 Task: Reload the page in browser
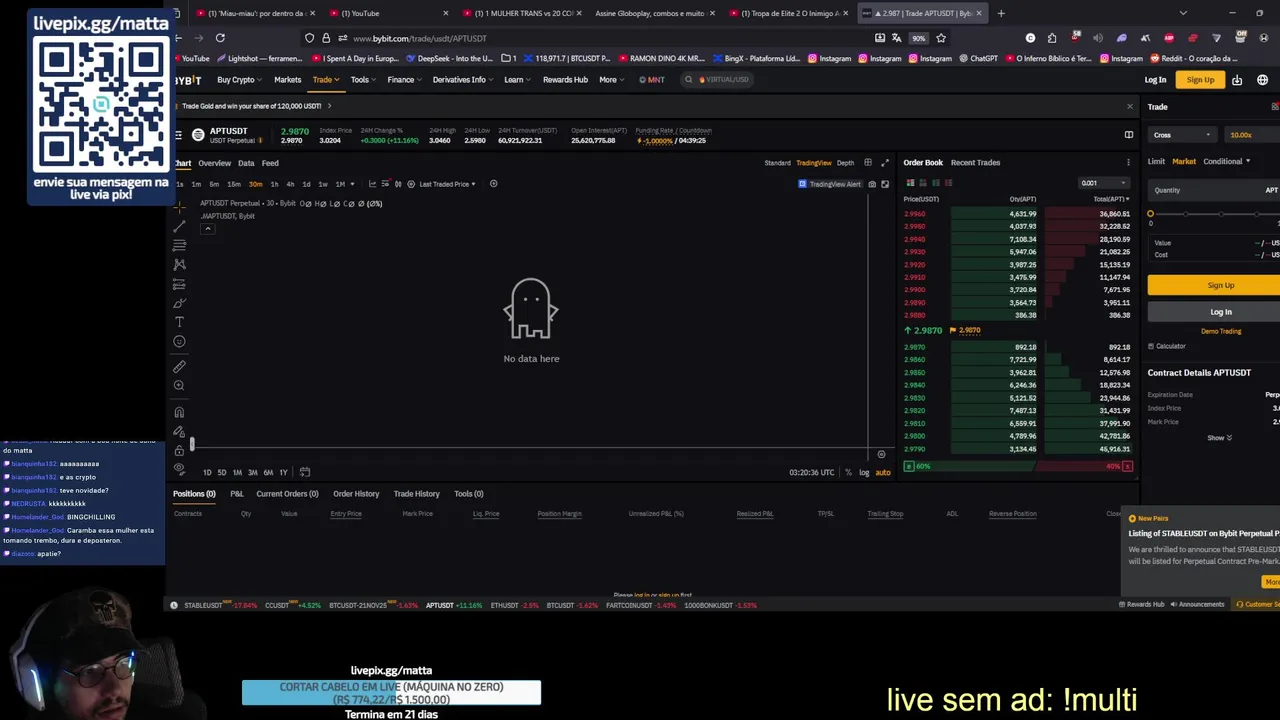click(220, 38)
